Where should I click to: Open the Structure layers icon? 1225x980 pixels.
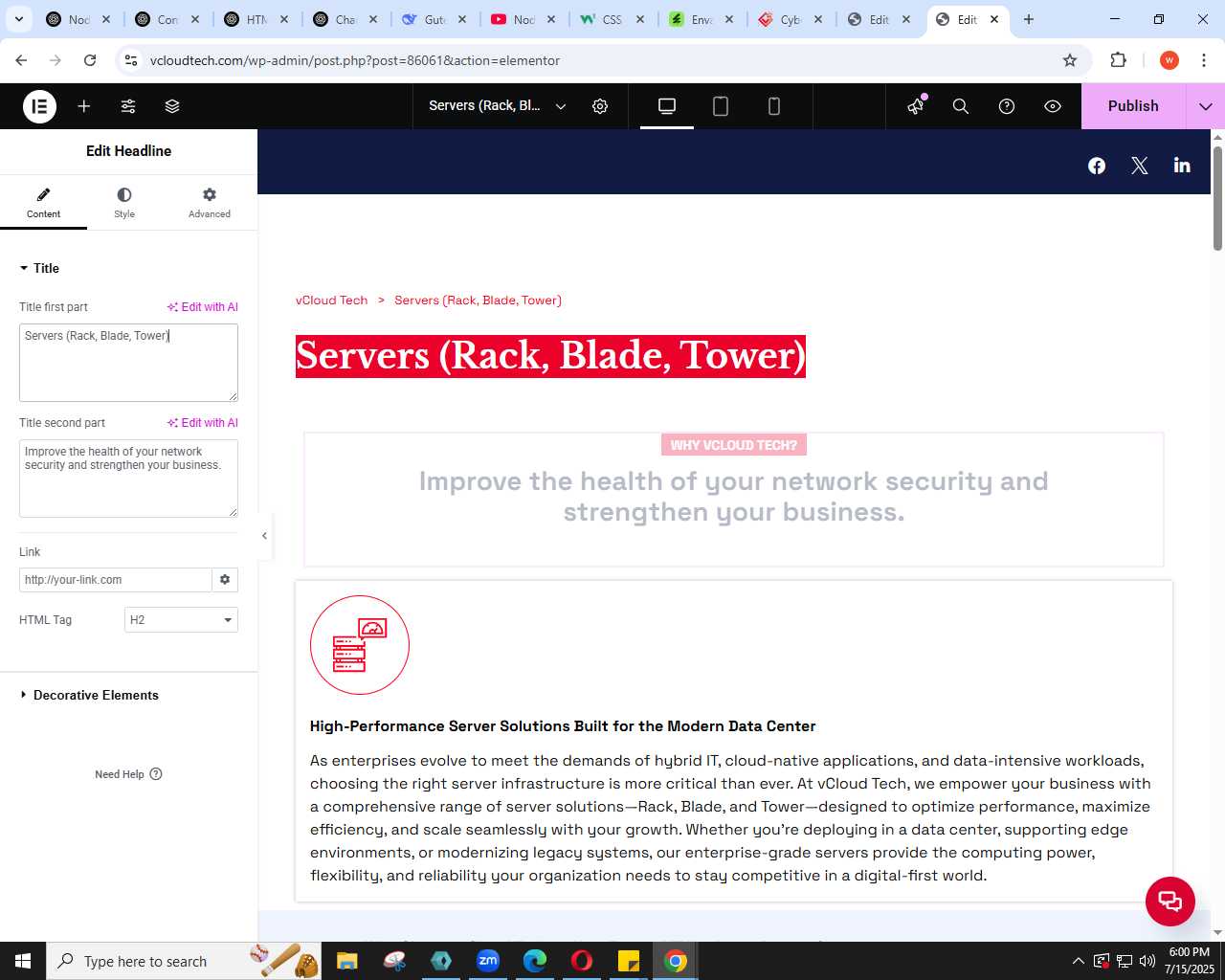[x=172, y=106]
